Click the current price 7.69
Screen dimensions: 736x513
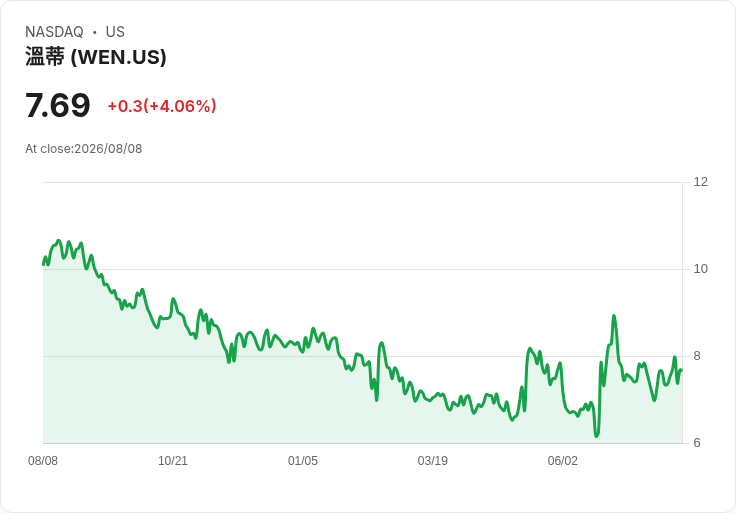pyautogui.click(x=57, y=105)
